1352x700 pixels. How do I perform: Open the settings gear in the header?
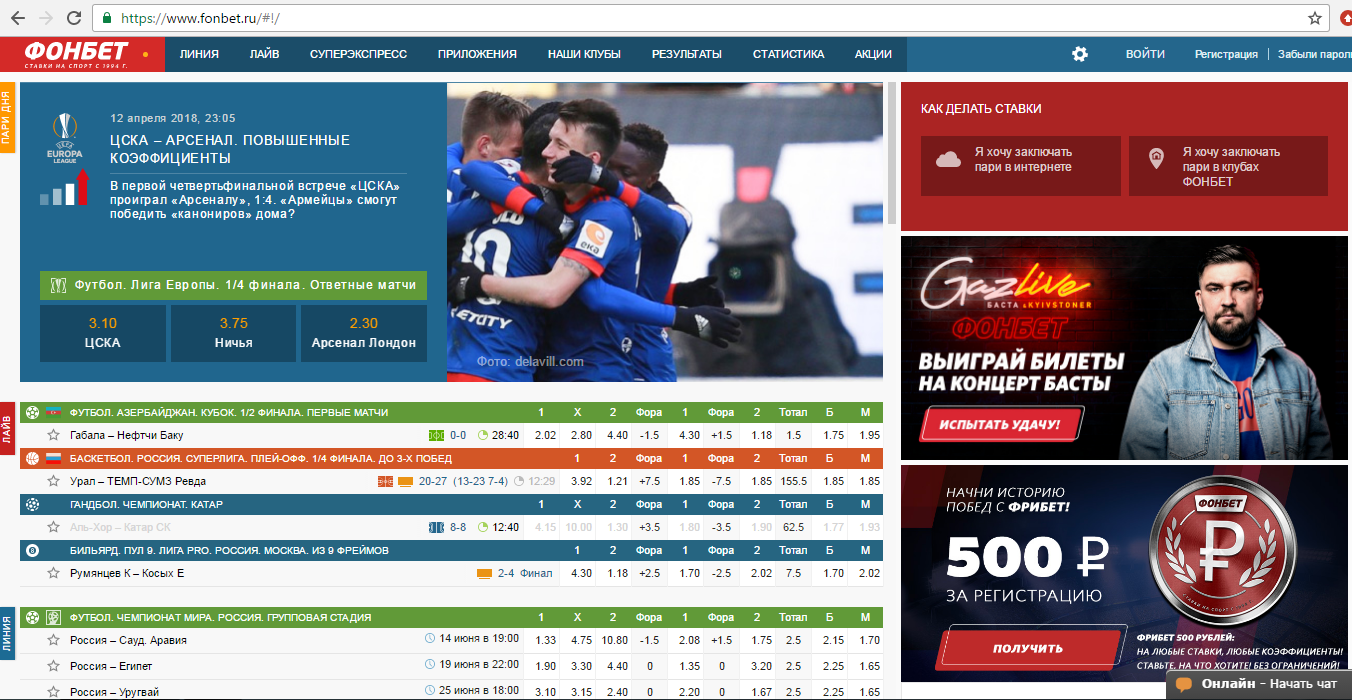1079,54
